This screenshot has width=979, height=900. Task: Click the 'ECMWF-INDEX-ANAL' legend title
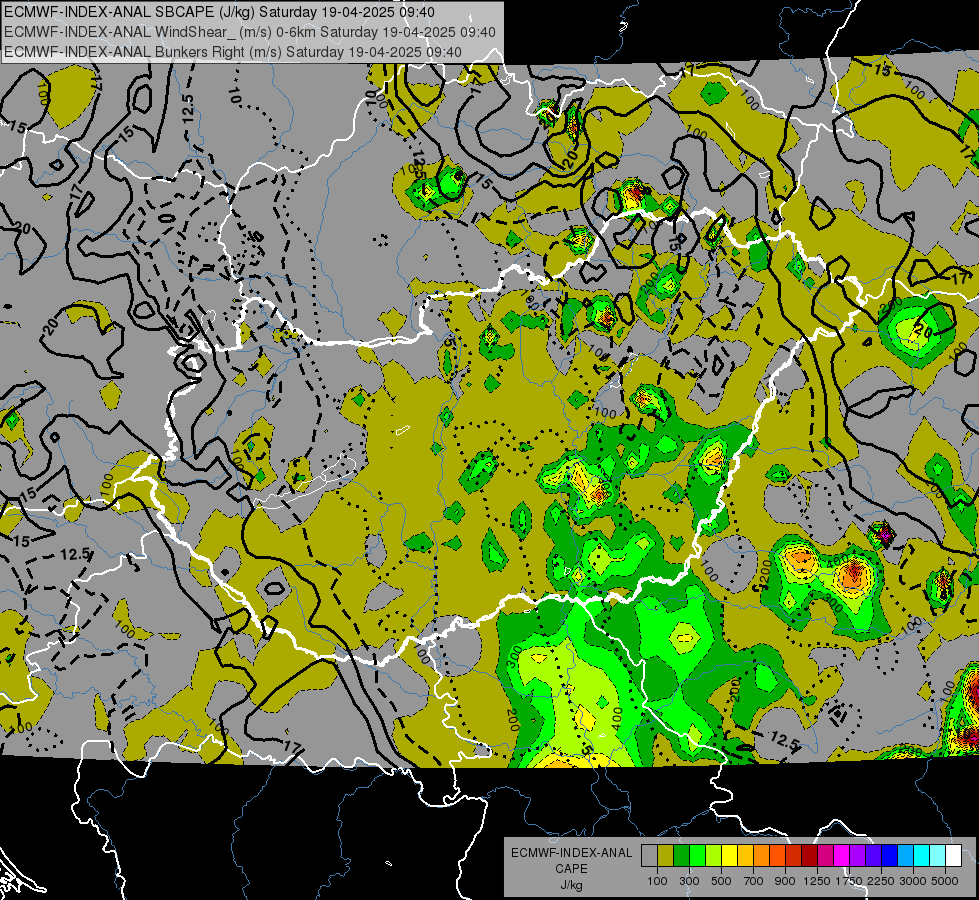point(571,853)
